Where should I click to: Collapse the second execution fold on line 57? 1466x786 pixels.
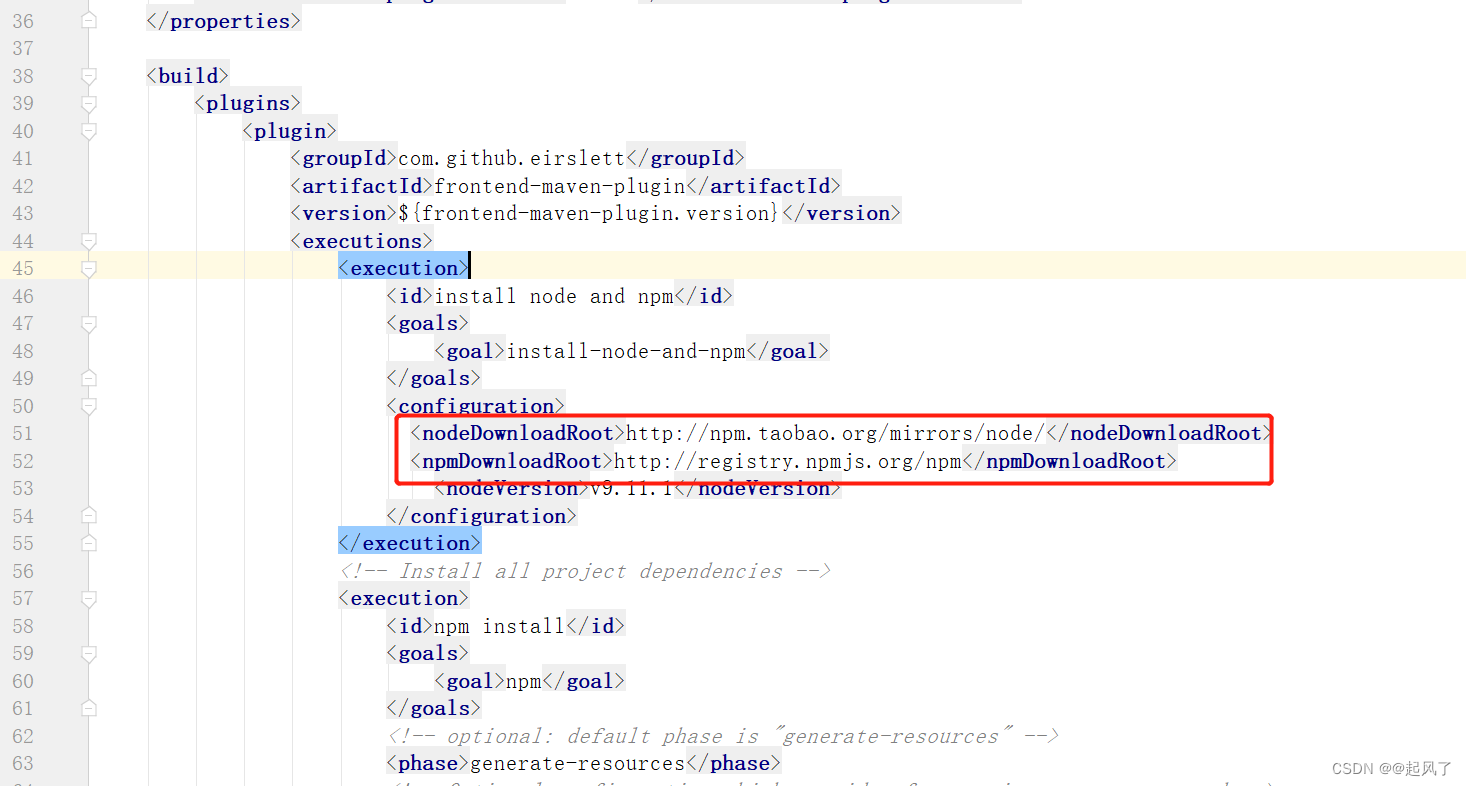89,598
